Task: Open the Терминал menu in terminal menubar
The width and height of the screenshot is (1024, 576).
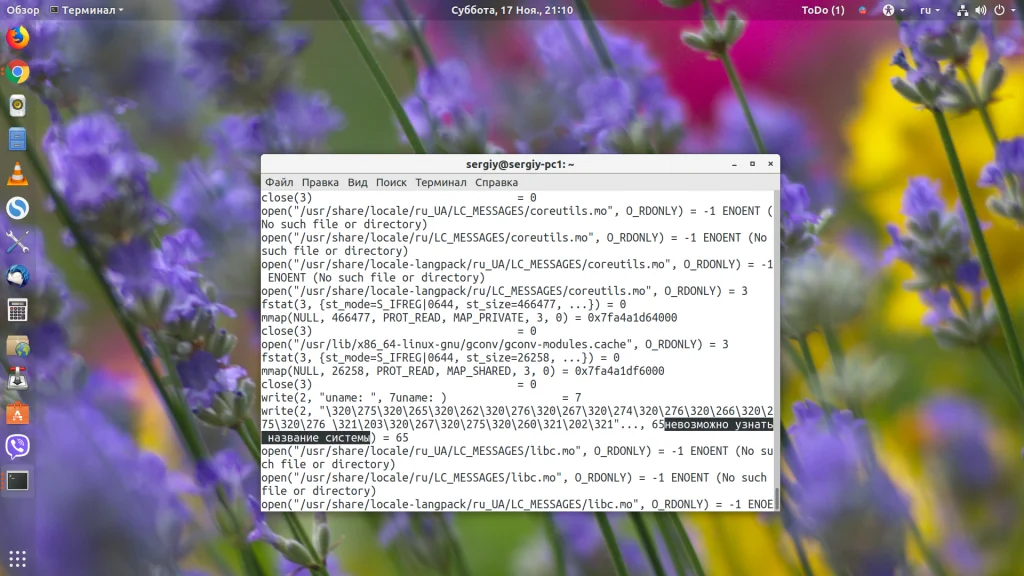Action: click(441, 182)
